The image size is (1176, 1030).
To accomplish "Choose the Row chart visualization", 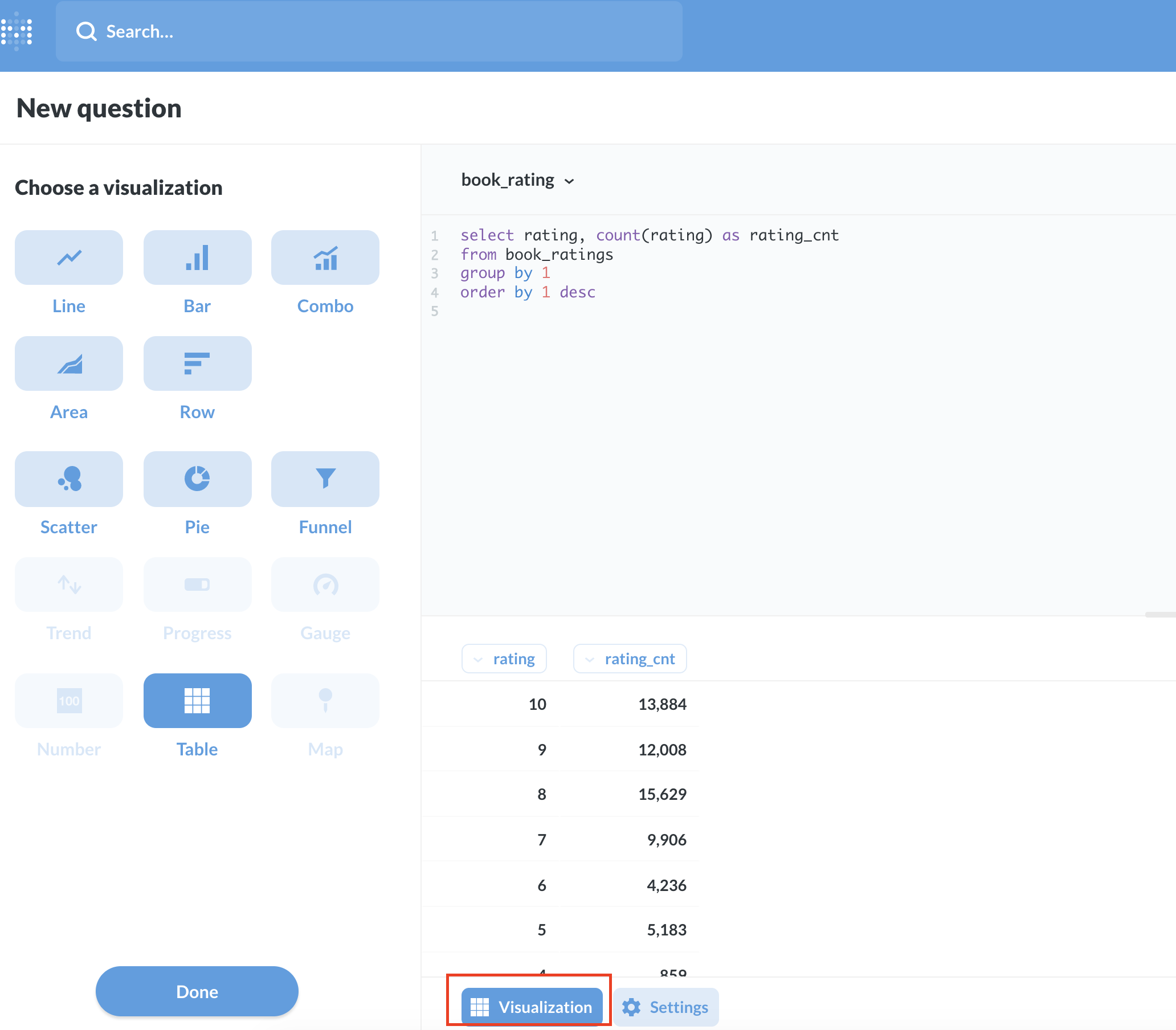I will (x=197, y=363).
